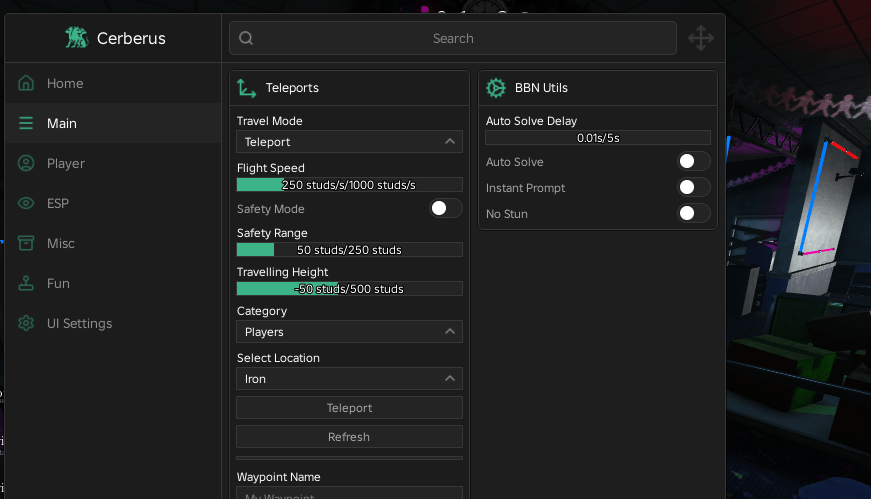The width and height of the screenshot is (871, 499).
Task: Click the Safety Range label
Action: pyautogui.click(x=272, y=233)
